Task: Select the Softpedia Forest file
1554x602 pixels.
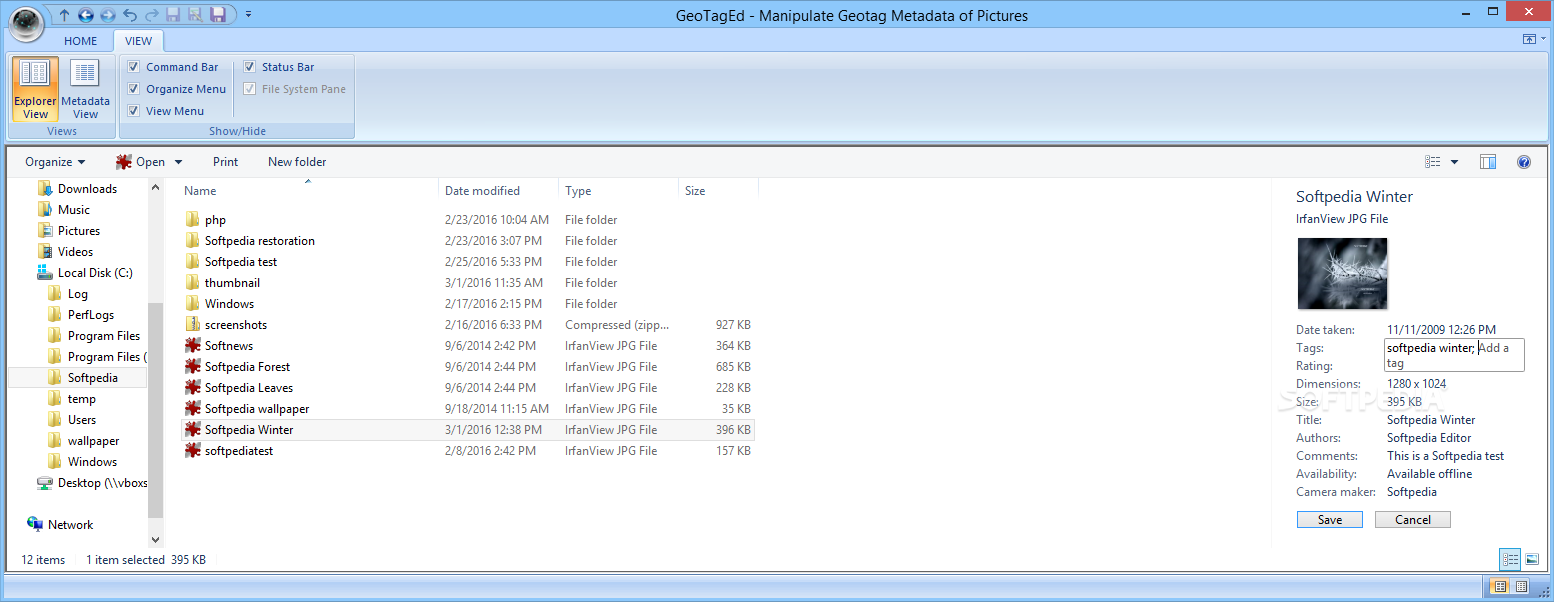Action: pos(468,367)
